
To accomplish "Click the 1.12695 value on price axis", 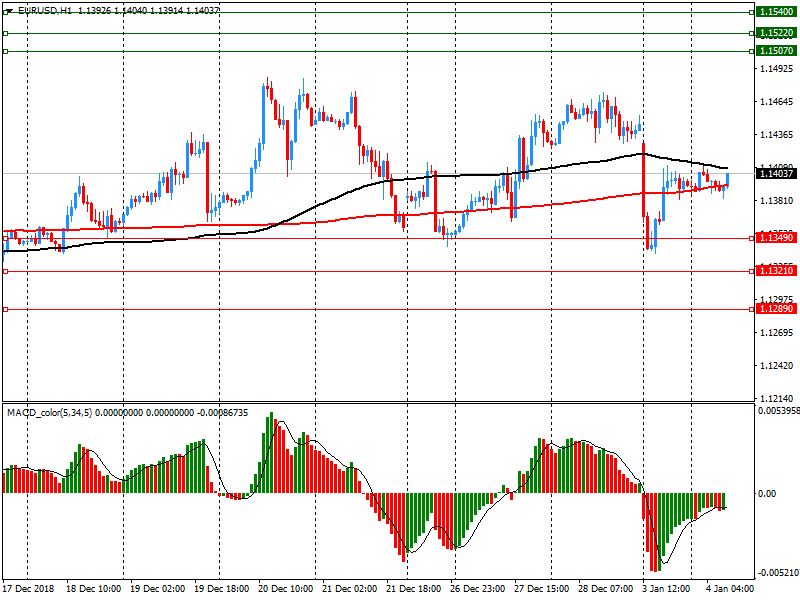I will [x=777, y=333].
